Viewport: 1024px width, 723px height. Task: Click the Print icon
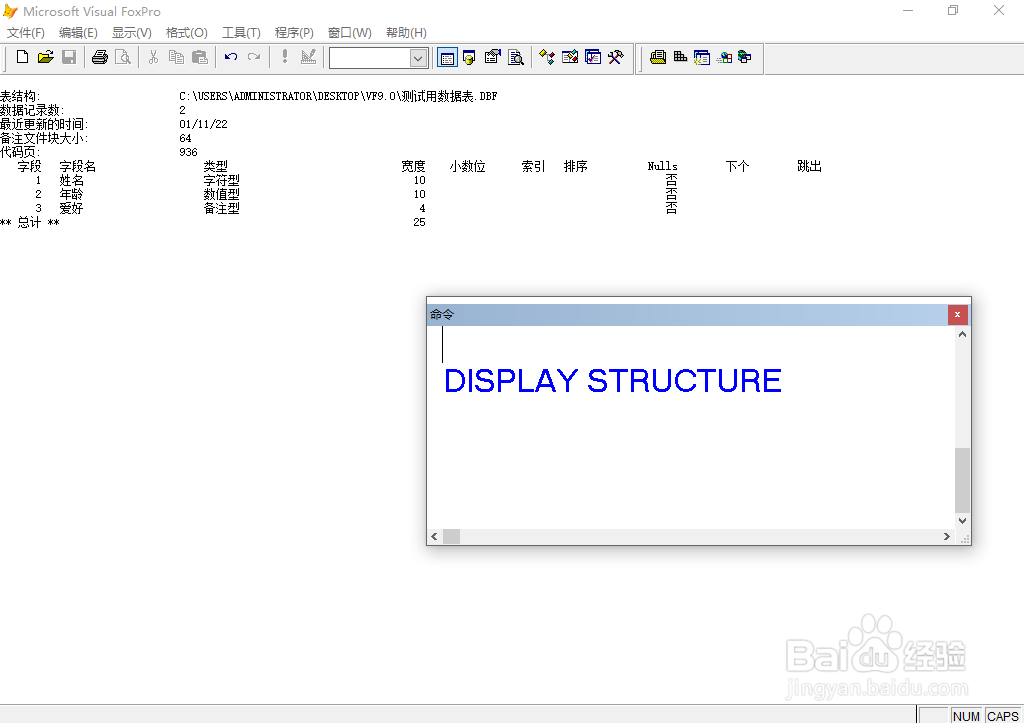click(x=100, y=57)
